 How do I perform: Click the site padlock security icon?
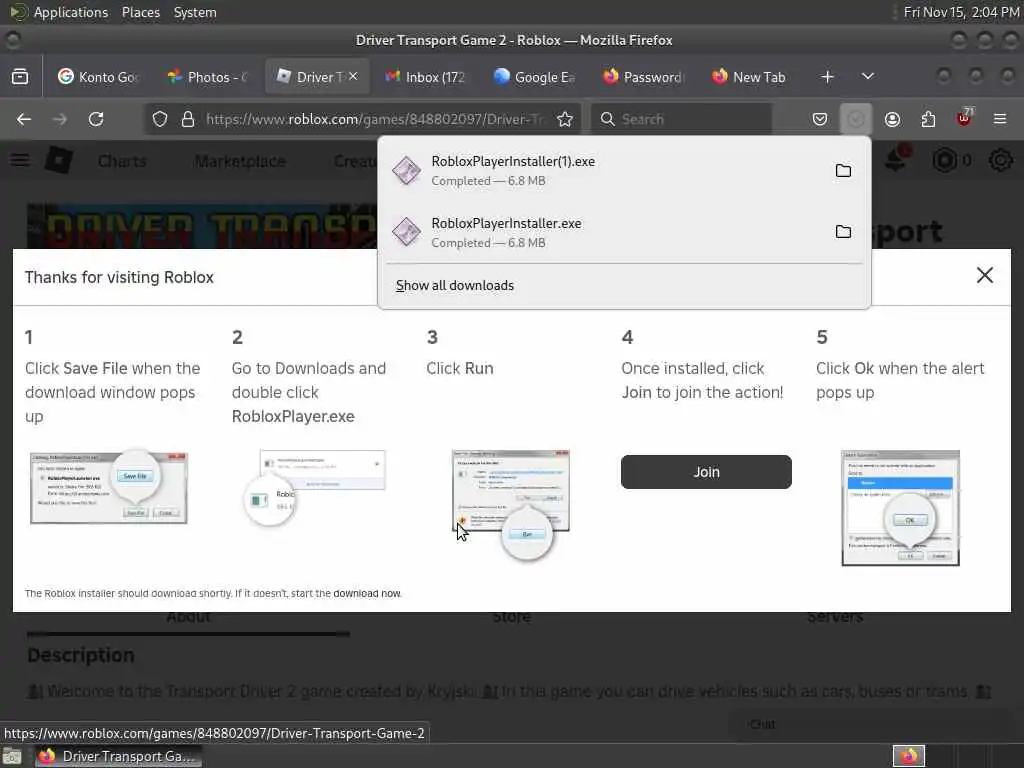[188, 119]
